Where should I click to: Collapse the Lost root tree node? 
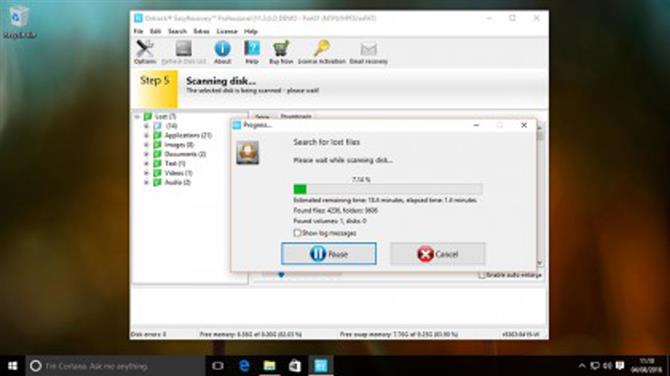click(137, 116)
